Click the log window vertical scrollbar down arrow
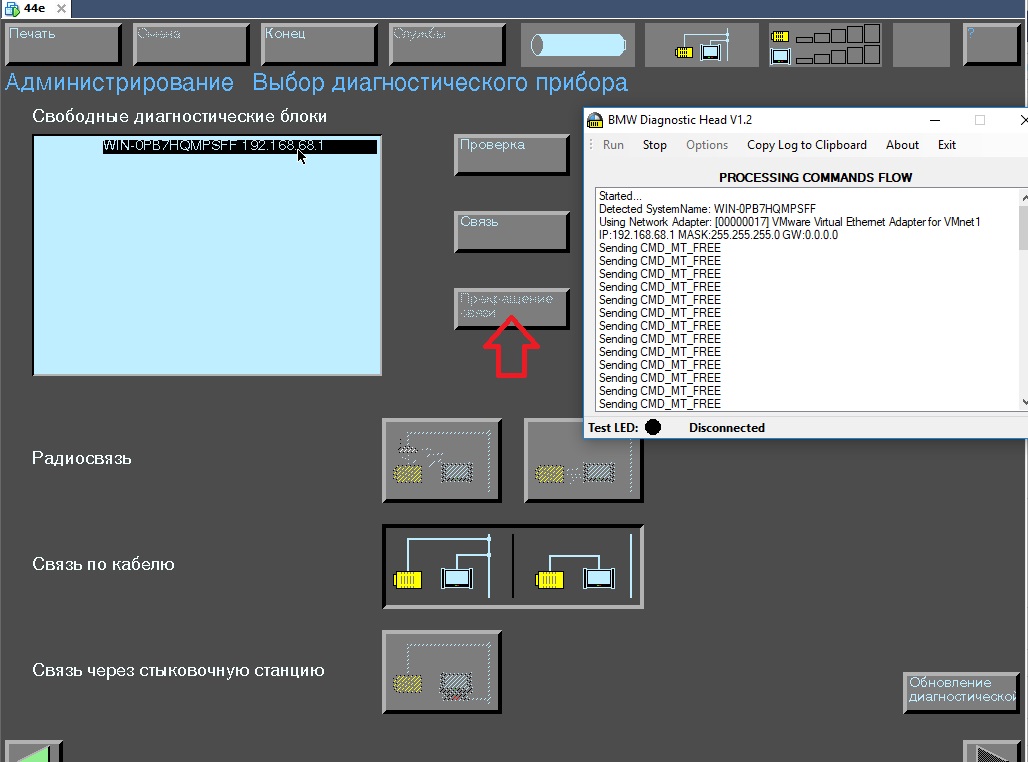 (x=1023, y=402)
